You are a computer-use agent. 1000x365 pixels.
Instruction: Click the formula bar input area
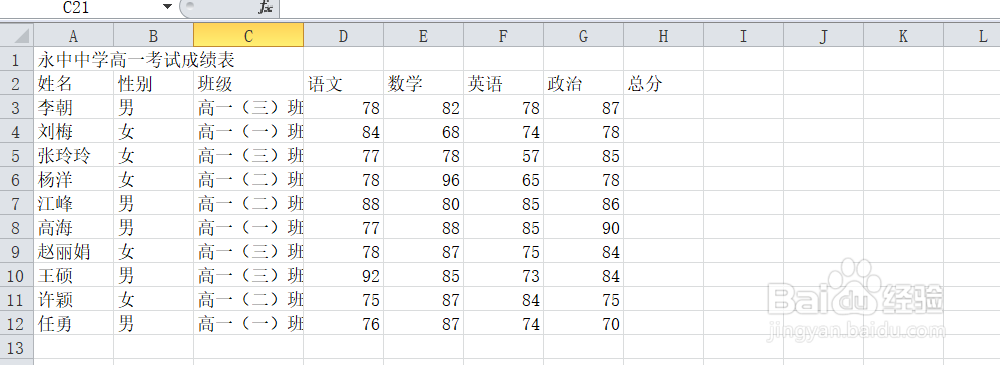pos(640,8)
